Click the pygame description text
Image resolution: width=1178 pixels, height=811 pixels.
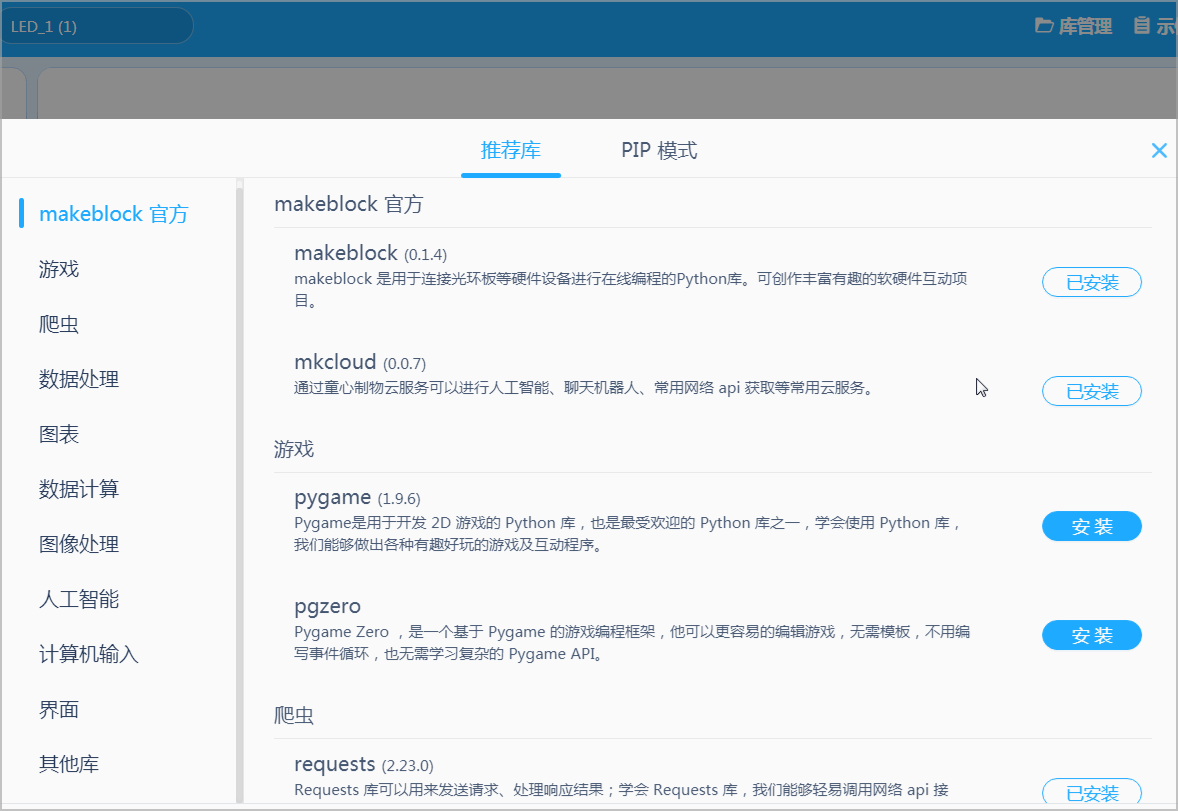click(628, 534)
